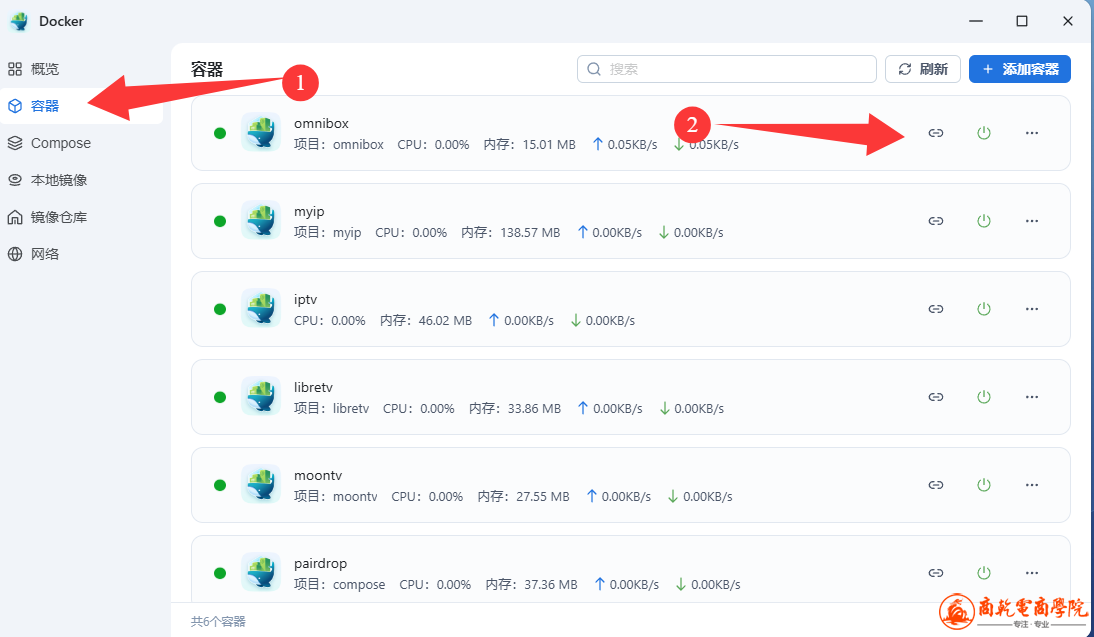
Task: Switch to the Compose sidebar section
Action: click(x=60, y=143)
